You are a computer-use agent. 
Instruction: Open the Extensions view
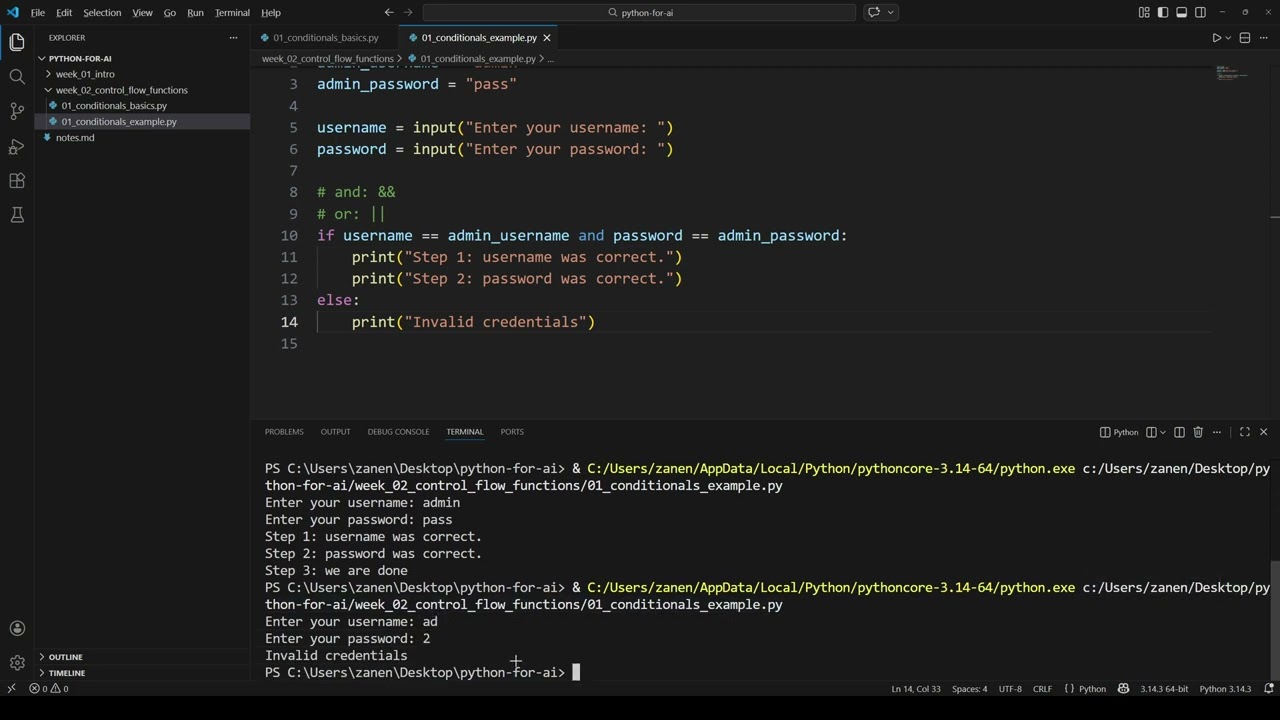tap(17, 181)
